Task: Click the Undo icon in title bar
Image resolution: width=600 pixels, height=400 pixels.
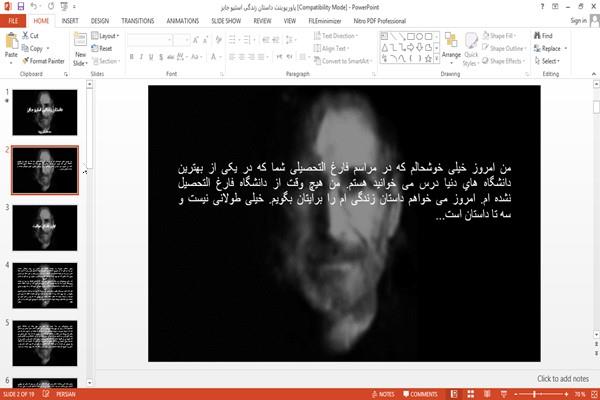Action: click(x=33, y=6)
